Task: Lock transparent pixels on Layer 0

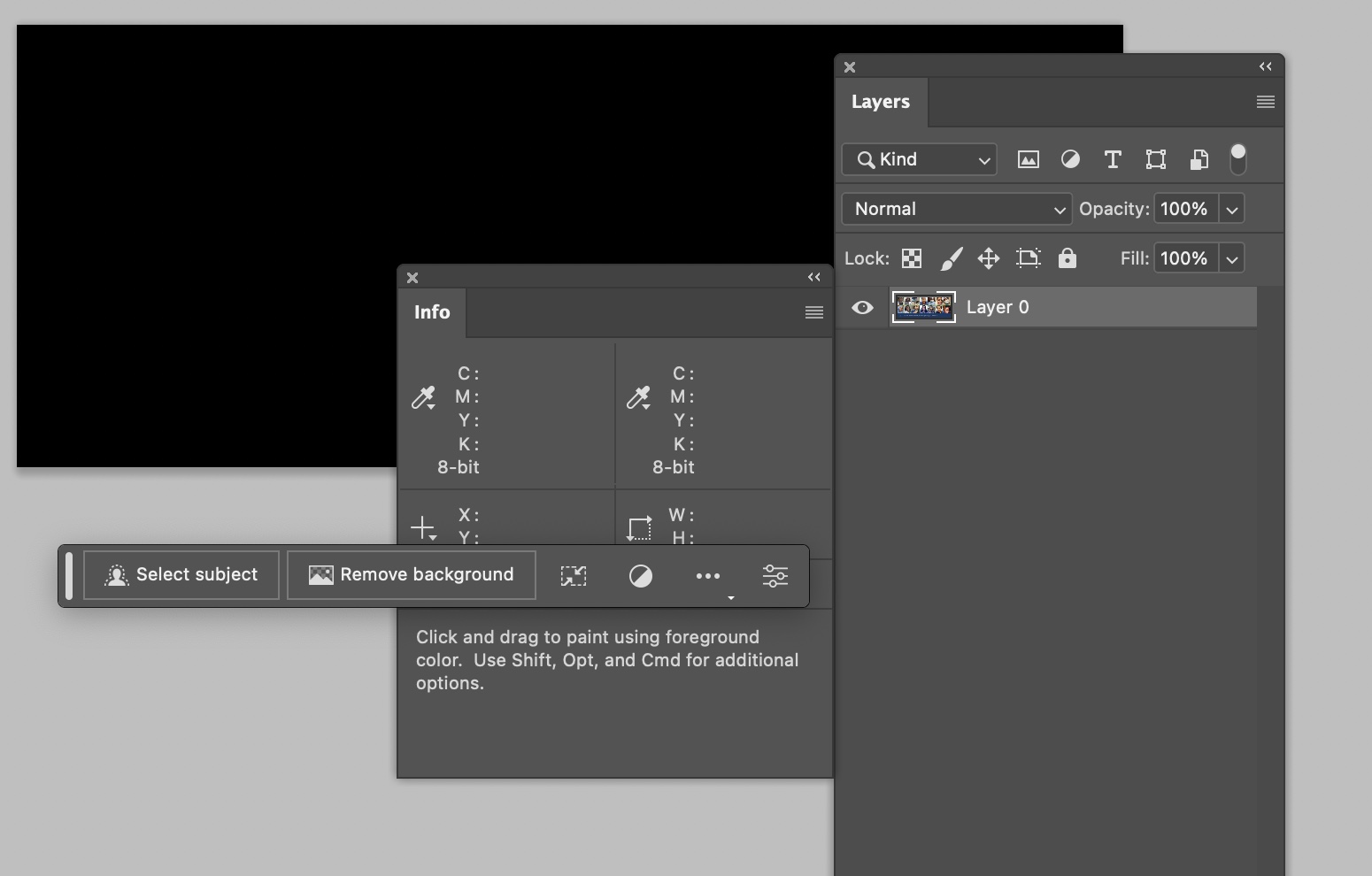Action: point(912,258)
